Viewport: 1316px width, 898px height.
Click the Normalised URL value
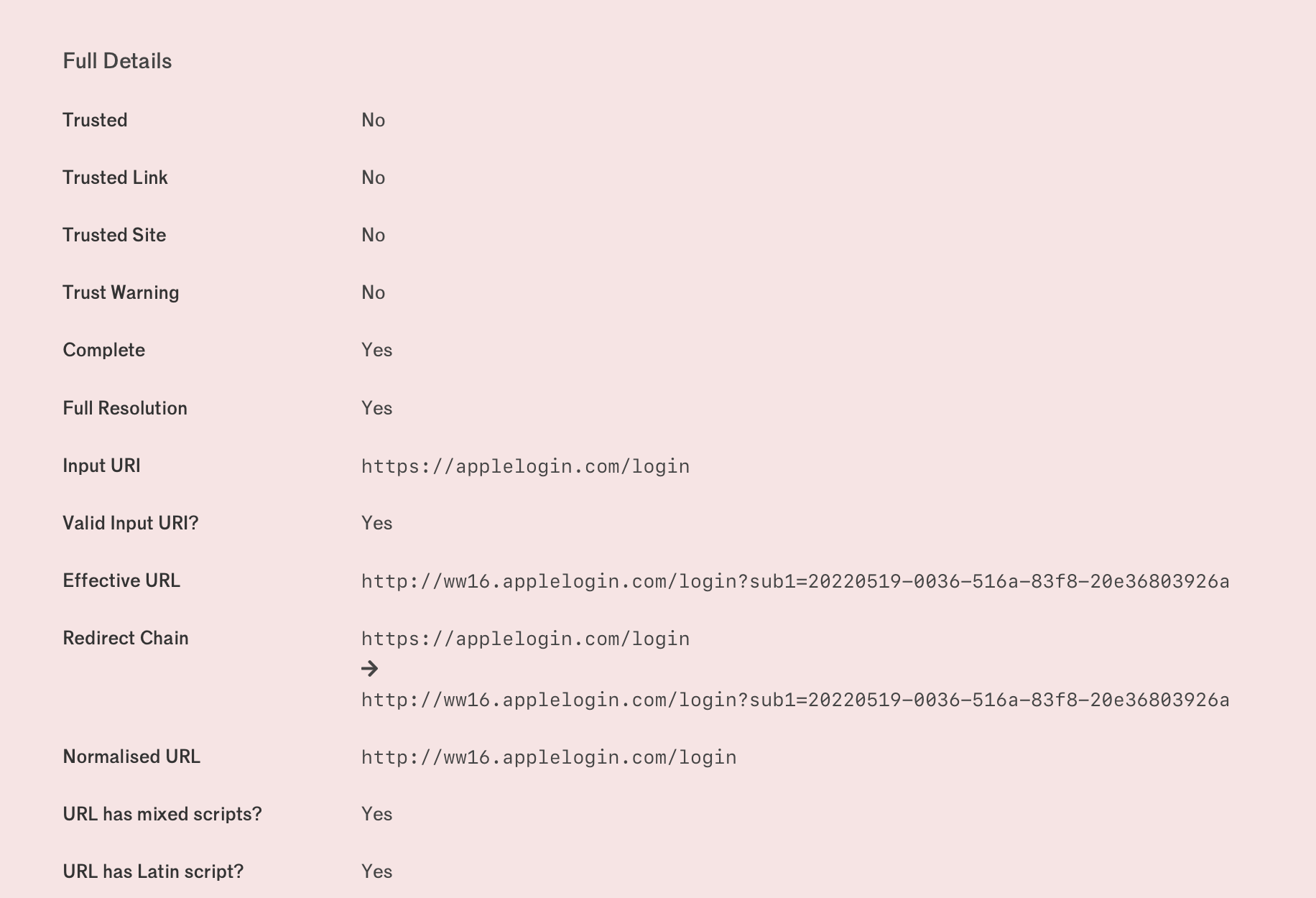(549, 757)
